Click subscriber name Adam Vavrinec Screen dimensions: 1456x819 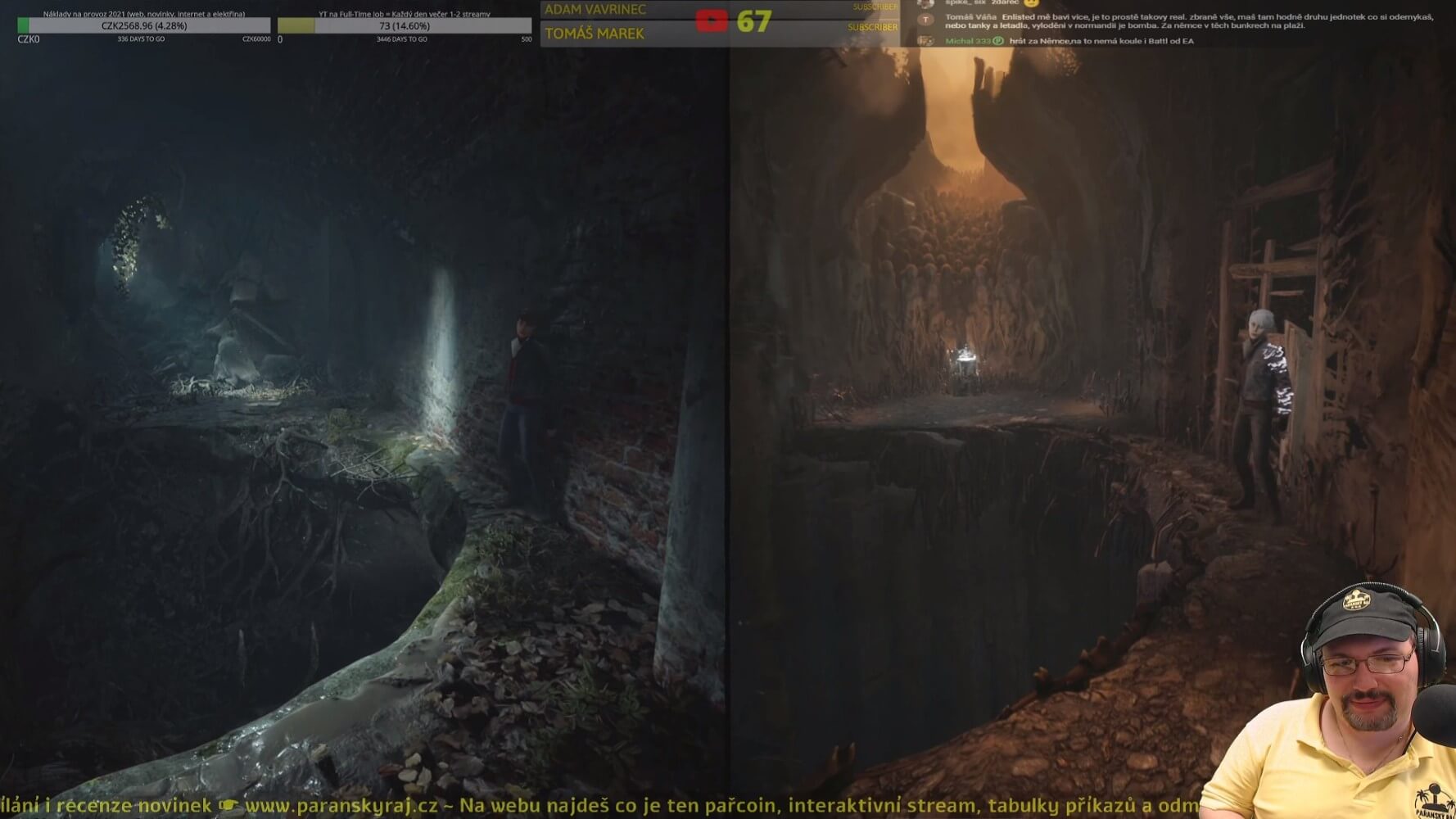pos(595,10)
